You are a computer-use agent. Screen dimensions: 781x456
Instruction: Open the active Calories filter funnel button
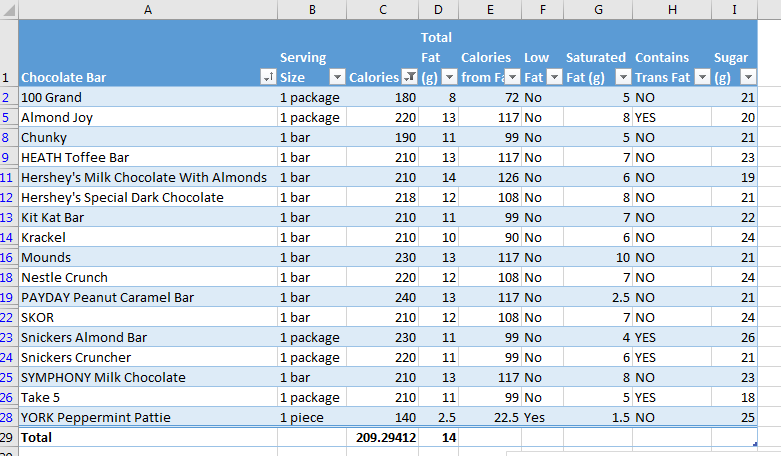[x=409, y=77]
